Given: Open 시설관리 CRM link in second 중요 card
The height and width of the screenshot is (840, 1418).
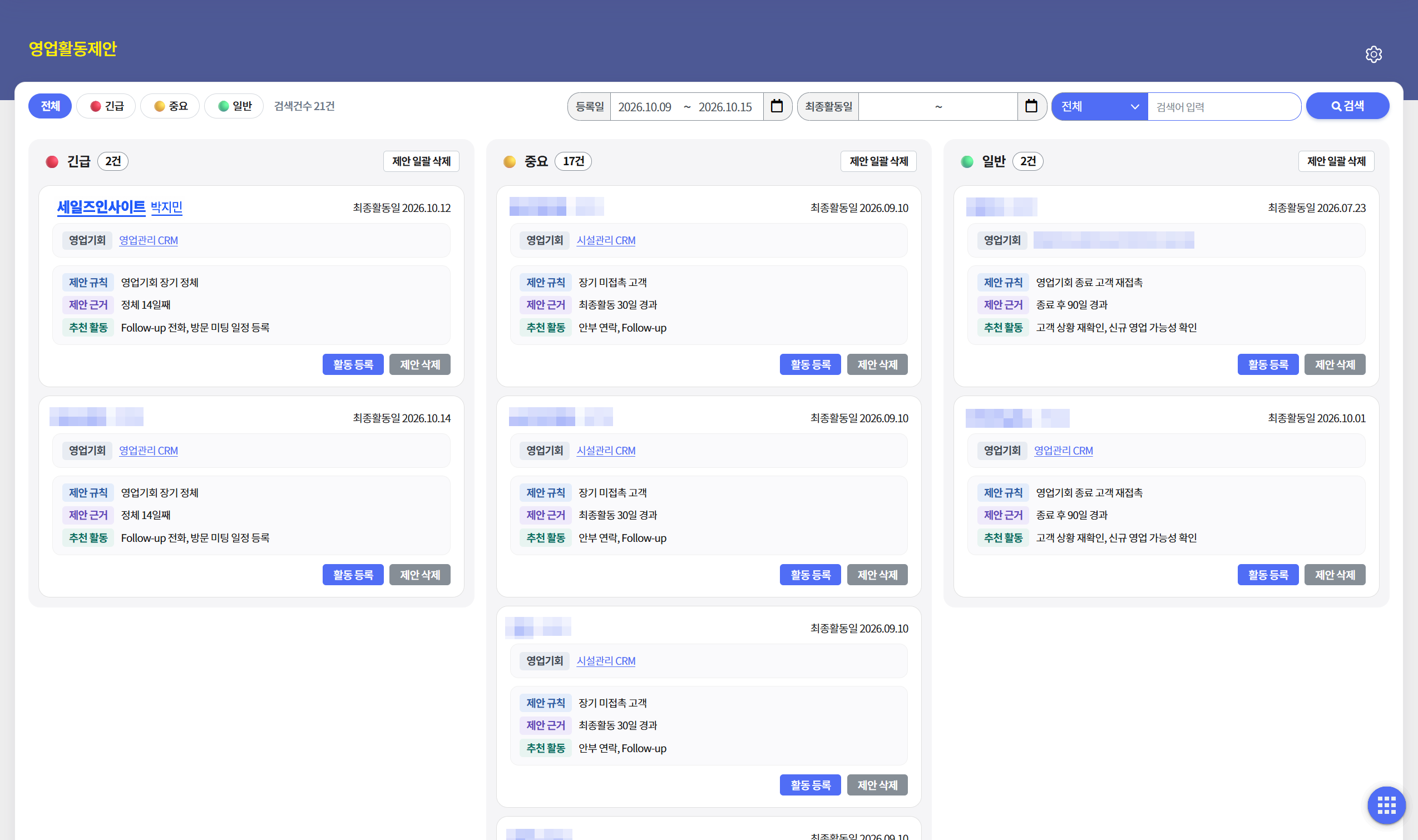Looking at the screenshot, I should click(x=606, y=451).
